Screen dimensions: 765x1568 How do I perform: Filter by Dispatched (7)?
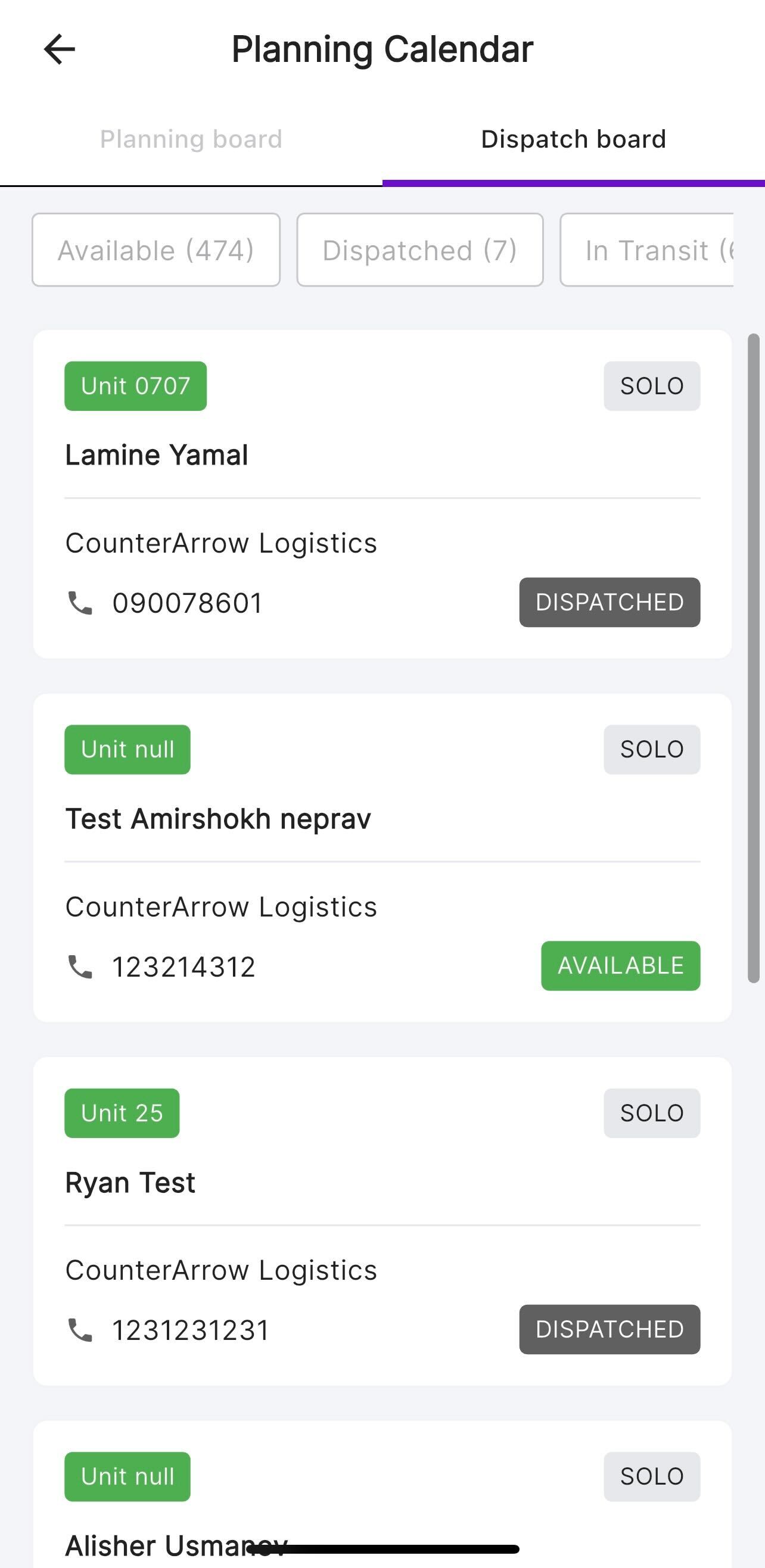(x=419, y=250)
